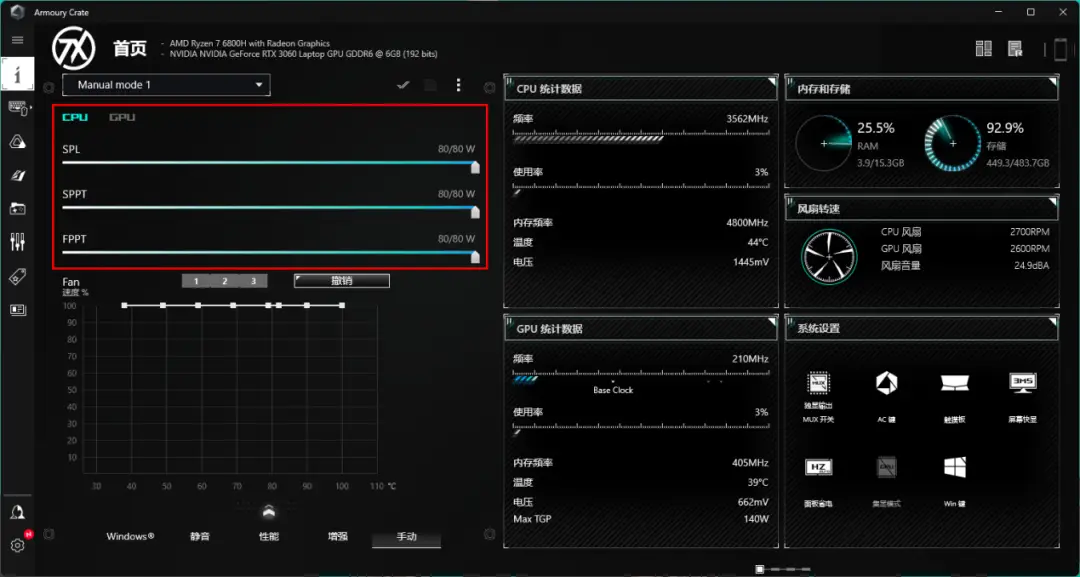The height and width of the screenshot is (577, 1080).
Task: Select fan preset 2 button
Action: 225,281
